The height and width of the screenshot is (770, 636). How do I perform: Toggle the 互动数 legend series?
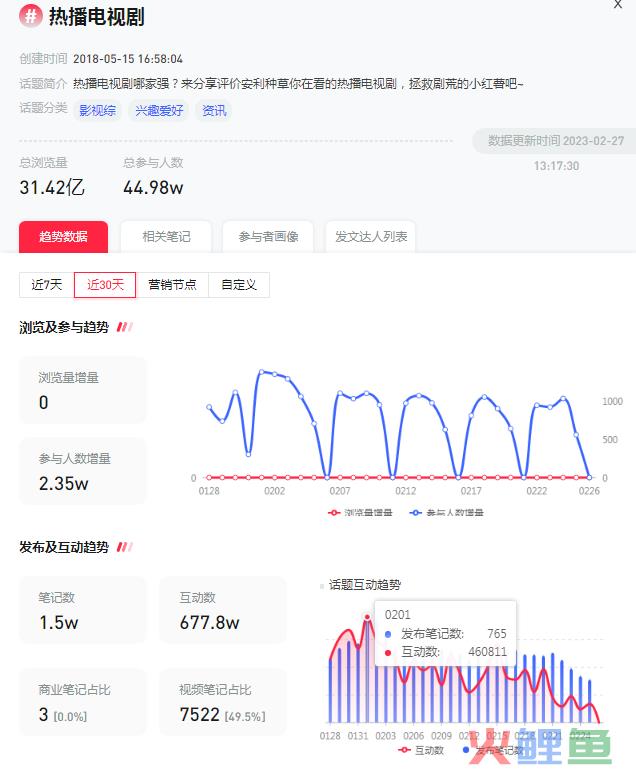(x=421, y=750)
